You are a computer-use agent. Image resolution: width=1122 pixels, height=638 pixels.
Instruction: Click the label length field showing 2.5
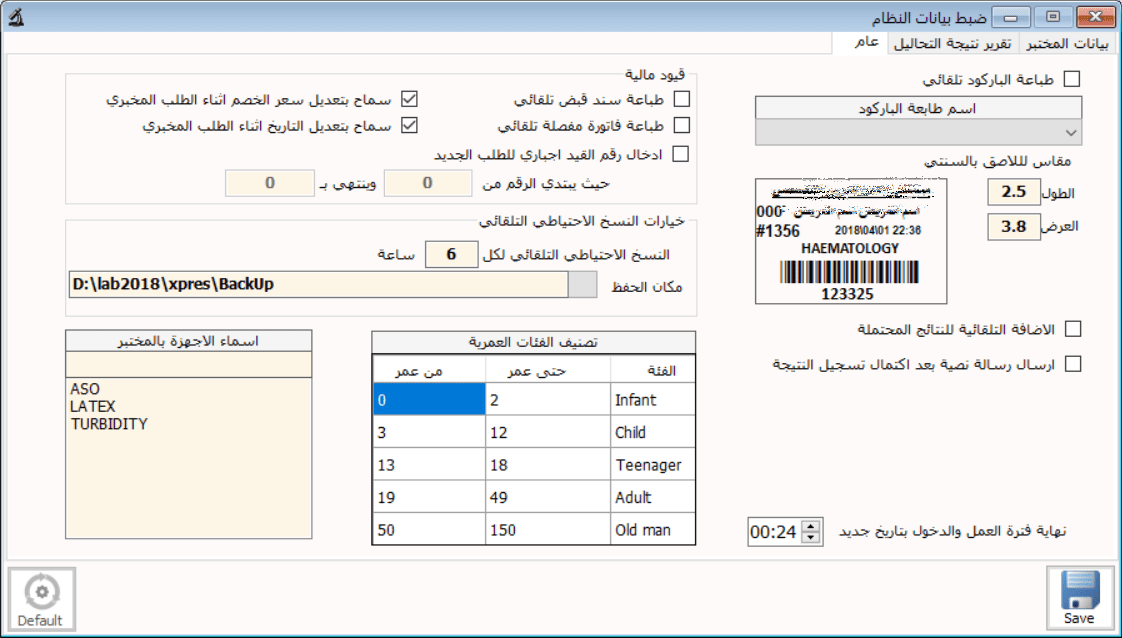(1014, 192)
